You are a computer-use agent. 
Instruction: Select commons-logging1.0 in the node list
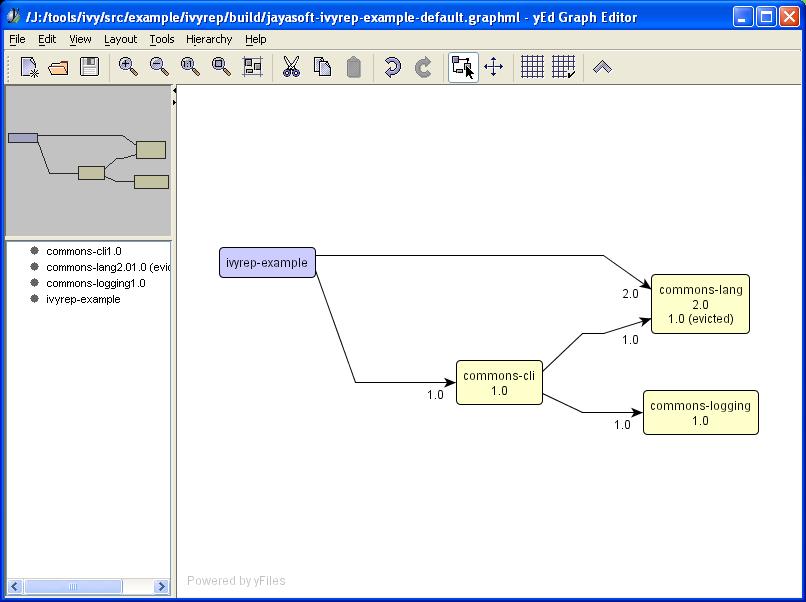pyautogui.click(x=95, y=283)
